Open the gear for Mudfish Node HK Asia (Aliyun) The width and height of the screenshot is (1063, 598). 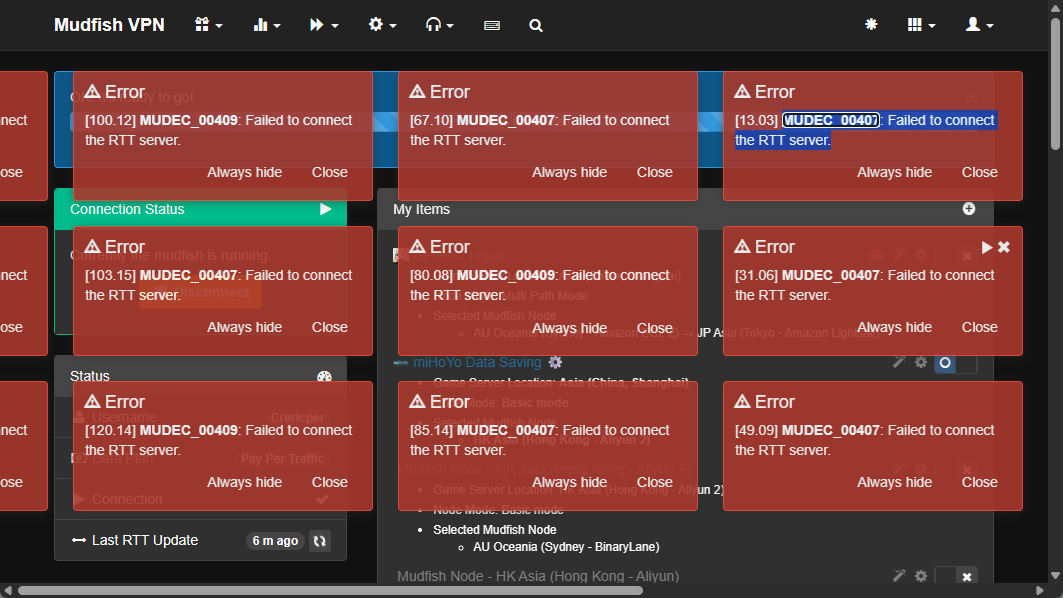[x=921, y=576]
